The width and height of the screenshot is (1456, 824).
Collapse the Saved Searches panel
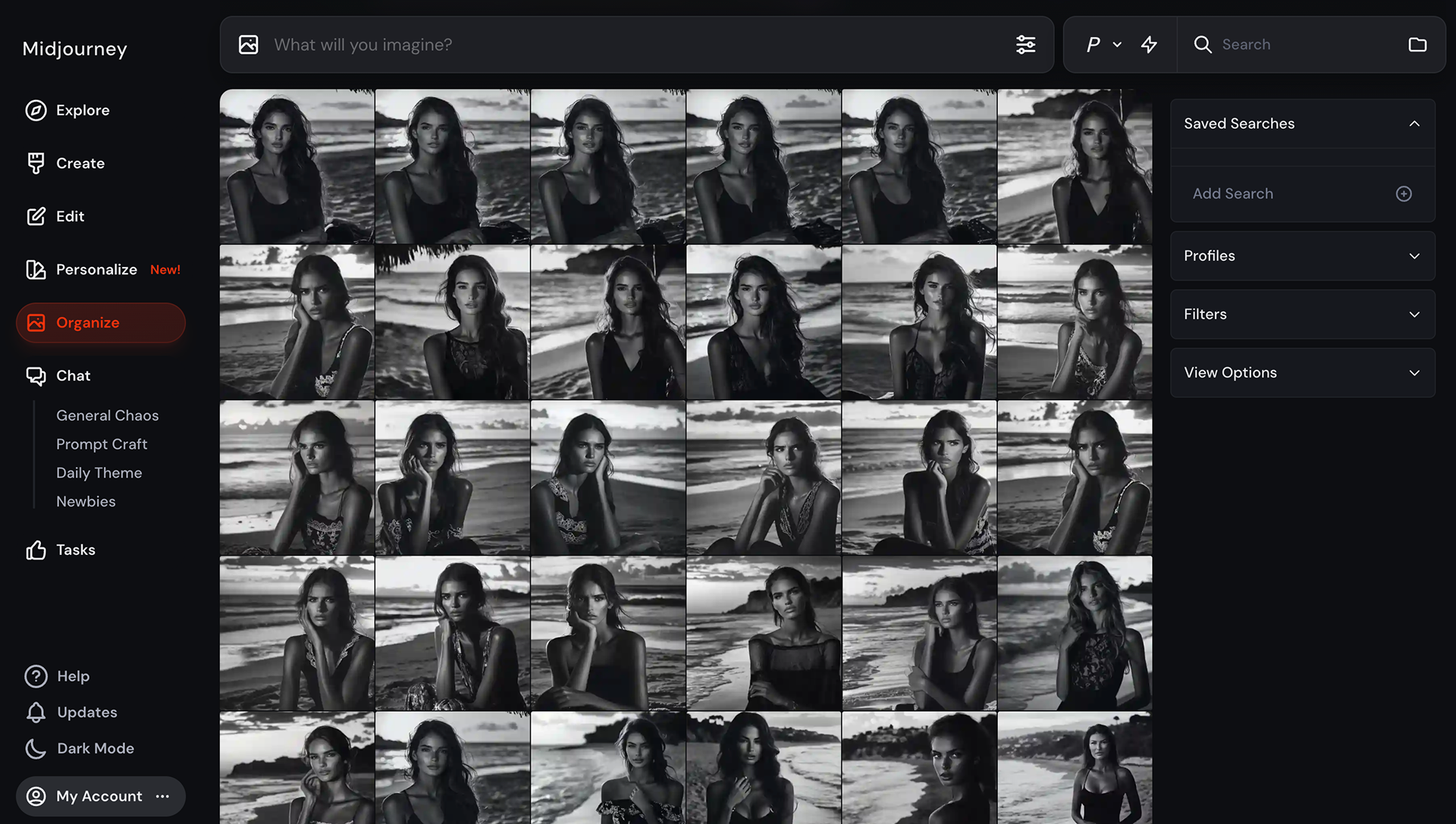tap(1414, 124)
